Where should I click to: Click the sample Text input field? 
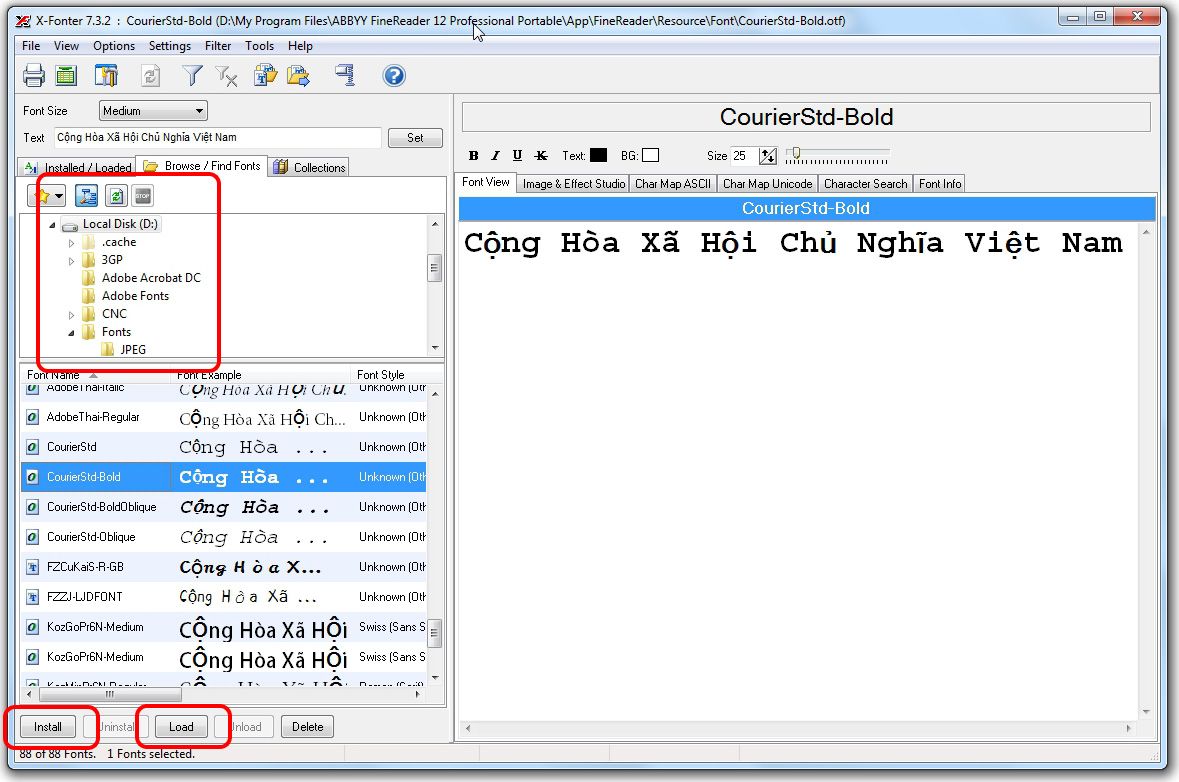tap(218, 138)
